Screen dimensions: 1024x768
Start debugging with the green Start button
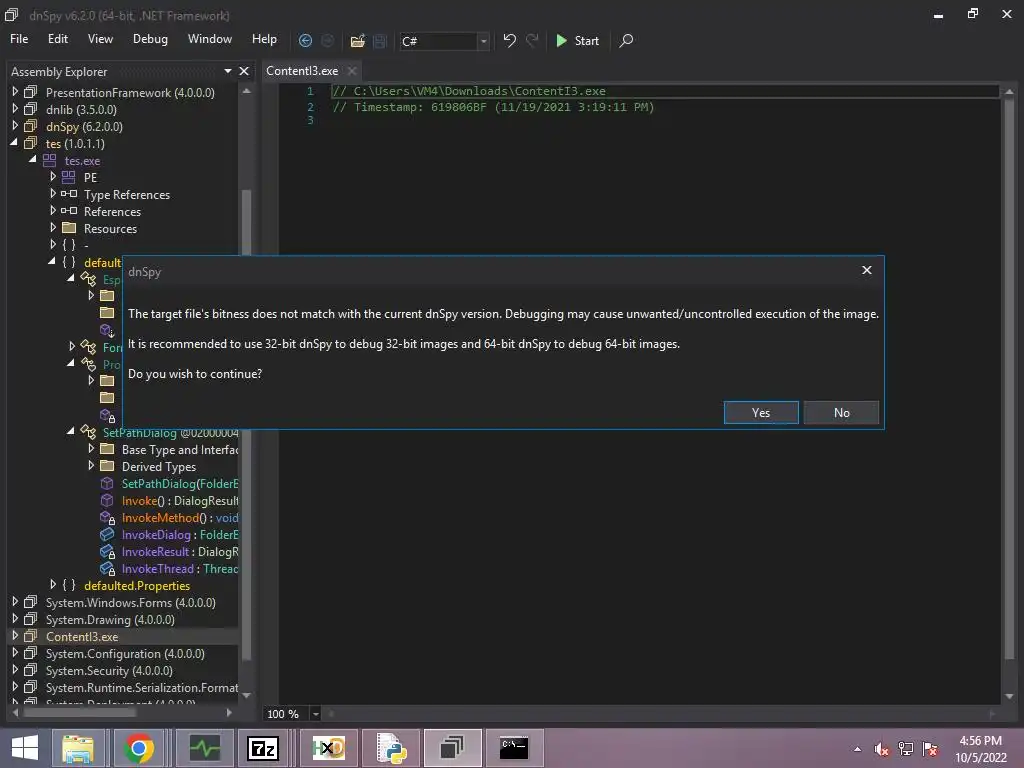tap(577, 40)
